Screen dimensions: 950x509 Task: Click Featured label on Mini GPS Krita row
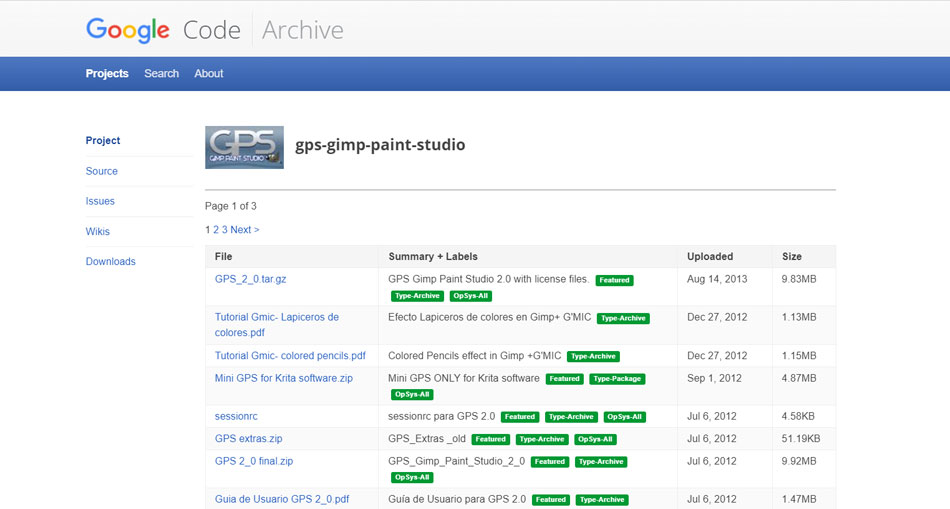[565, 379]
